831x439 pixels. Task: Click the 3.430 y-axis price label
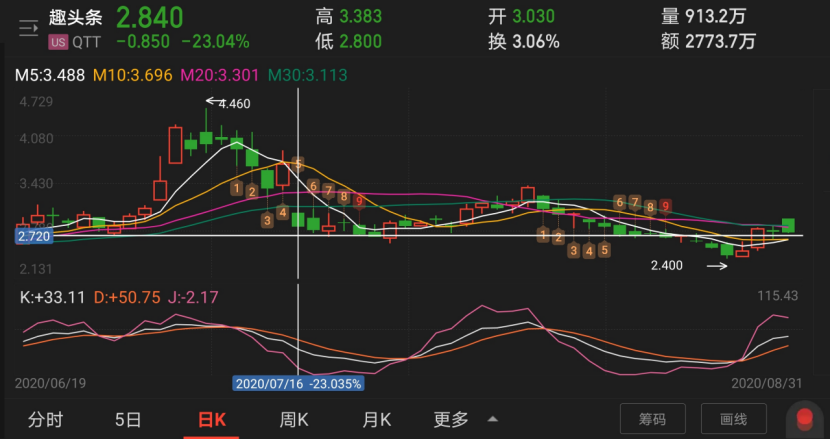[36, 184]
